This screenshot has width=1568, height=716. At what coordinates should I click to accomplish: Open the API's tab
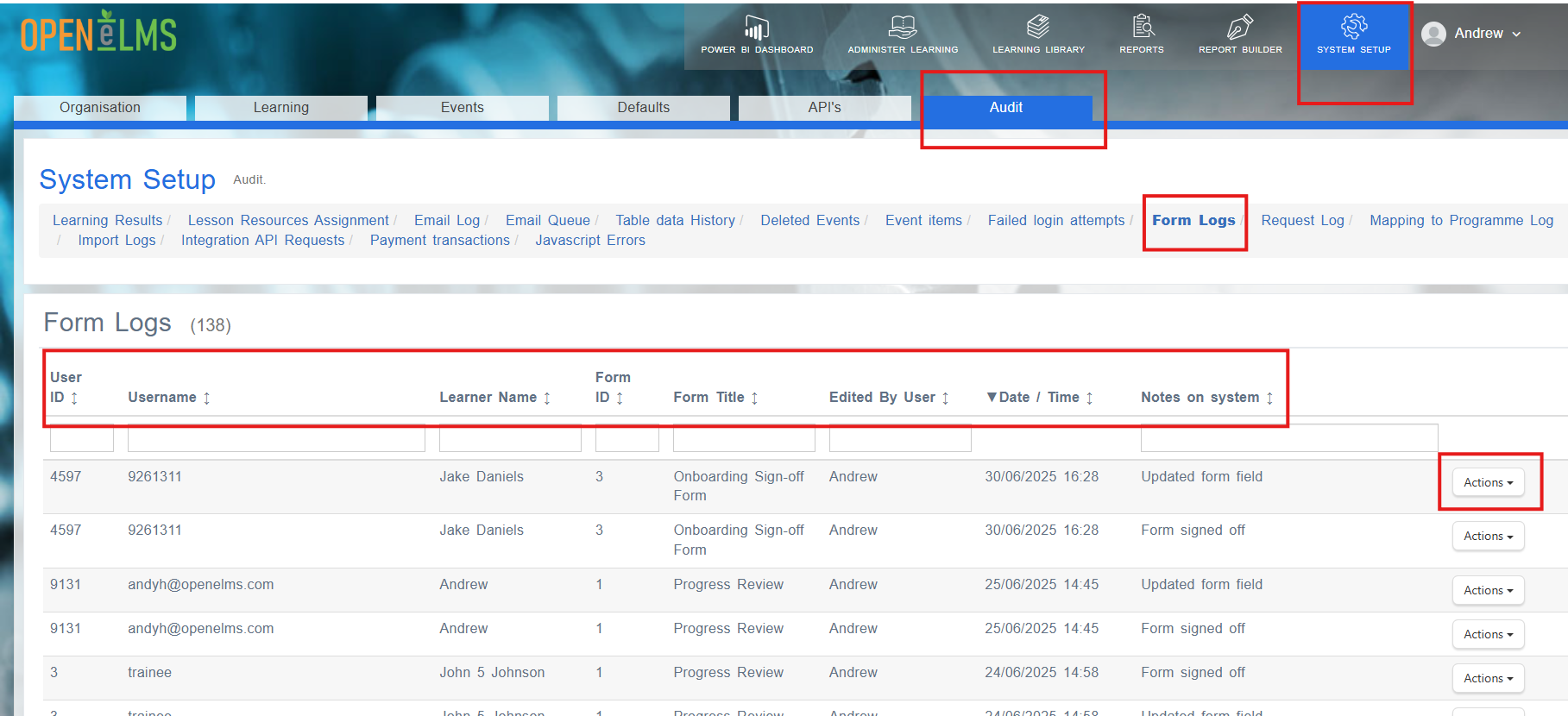(825, 108)
